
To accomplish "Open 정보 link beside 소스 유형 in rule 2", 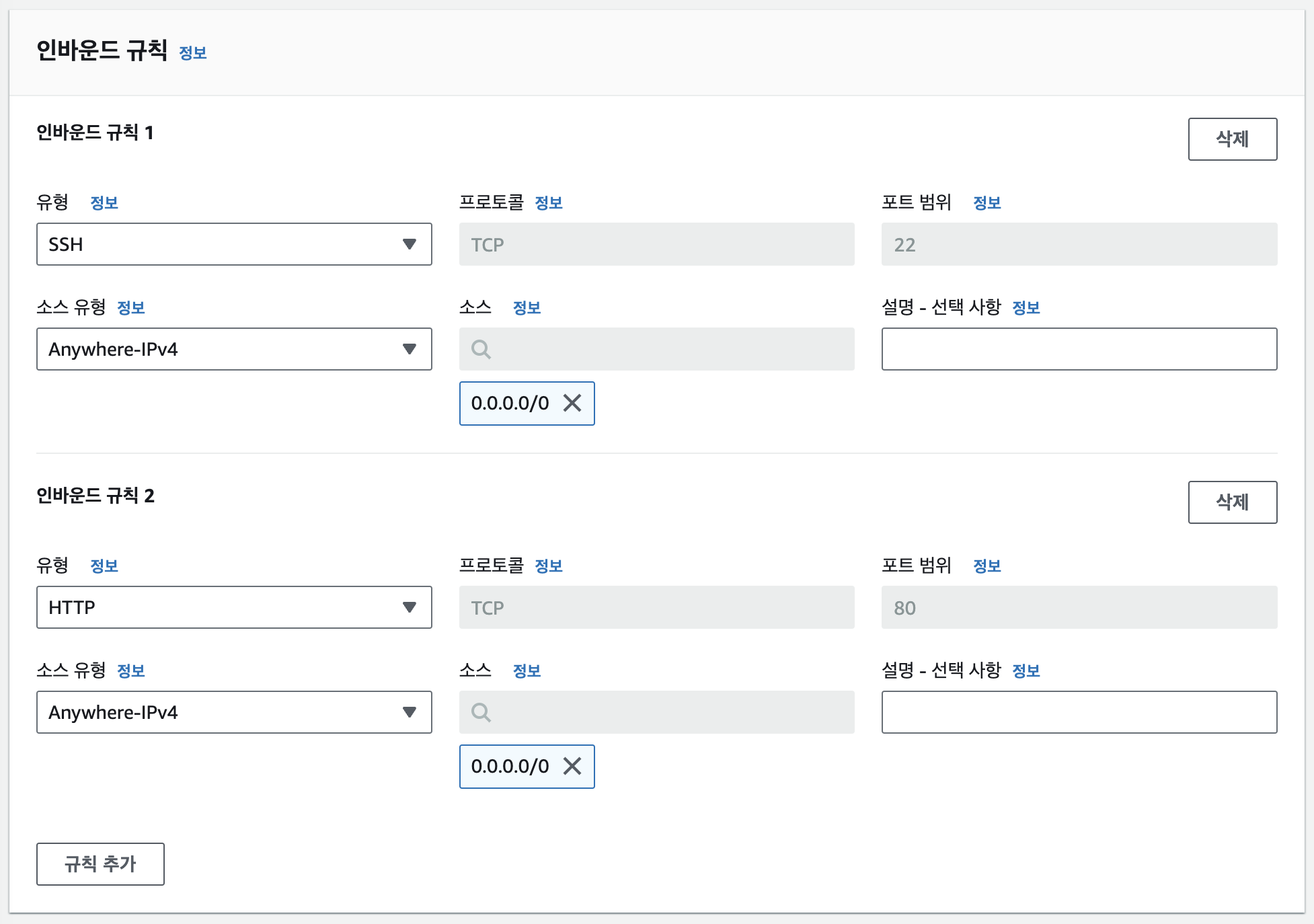I will click(x=131, y=670).
